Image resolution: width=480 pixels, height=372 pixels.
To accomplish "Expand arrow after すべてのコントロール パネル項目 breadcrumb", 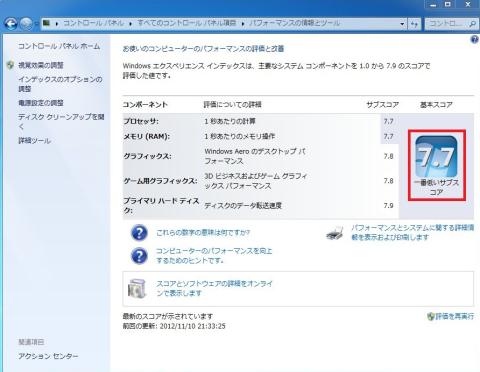I will (242, 23).
